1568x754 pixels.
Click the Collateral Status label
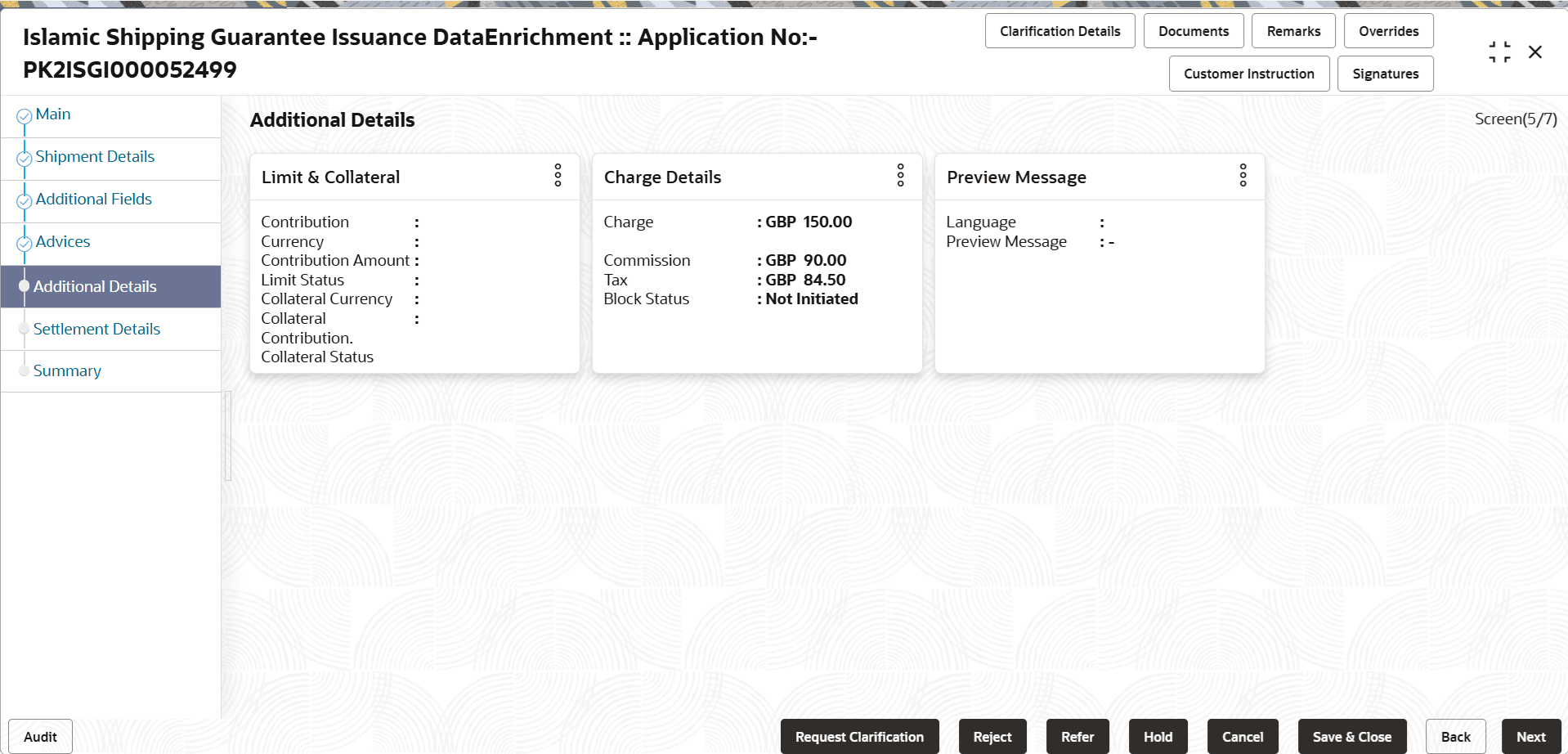coord(317,357)
